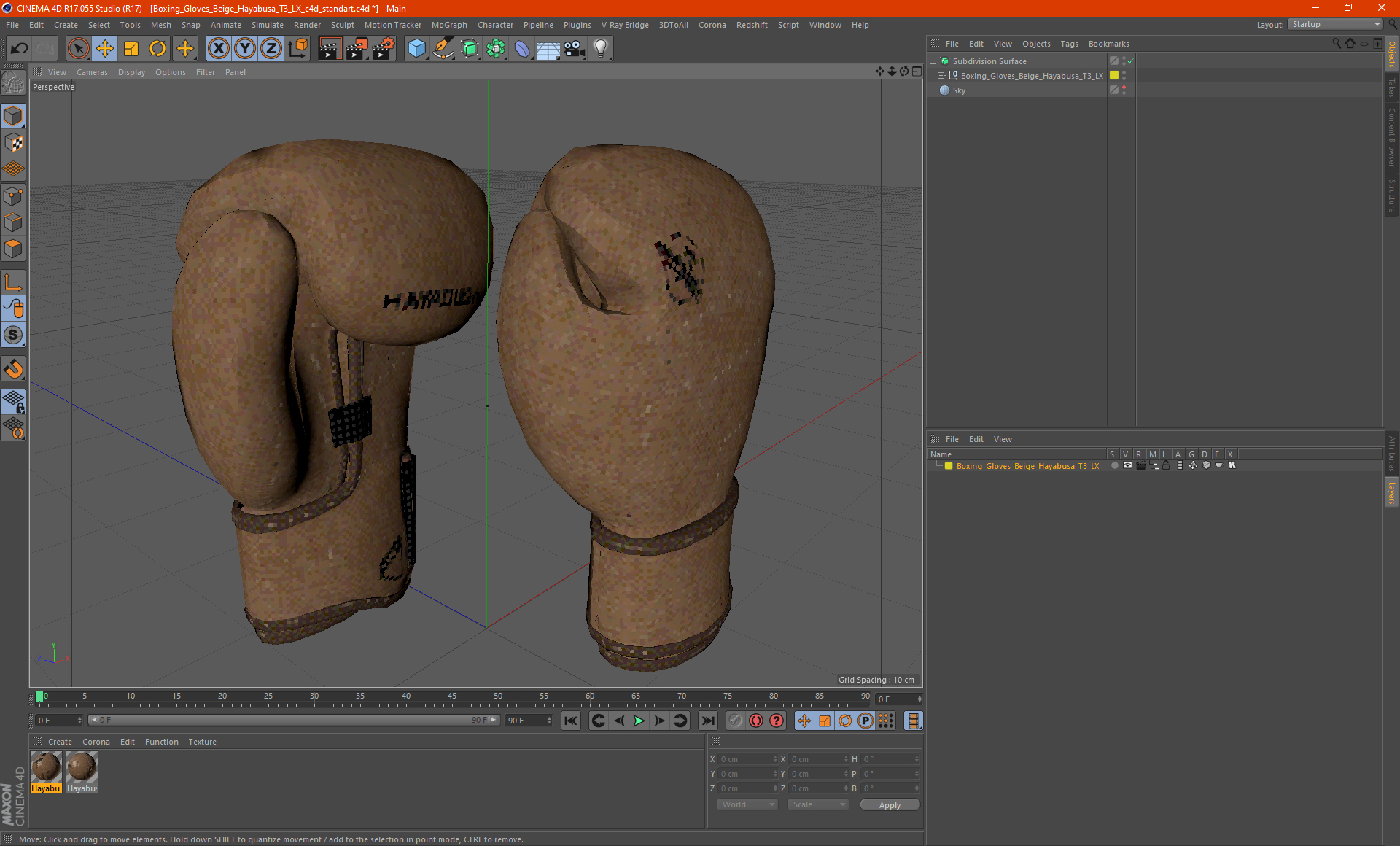
Task: Click the Apply button
Action: point(889,804)
